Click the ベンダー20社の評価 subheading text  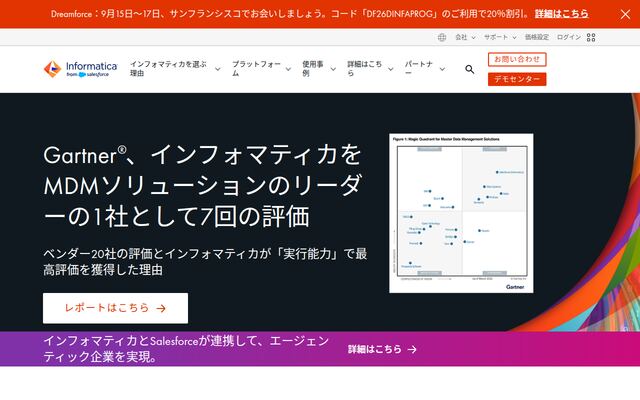click(x=205, y=262)
